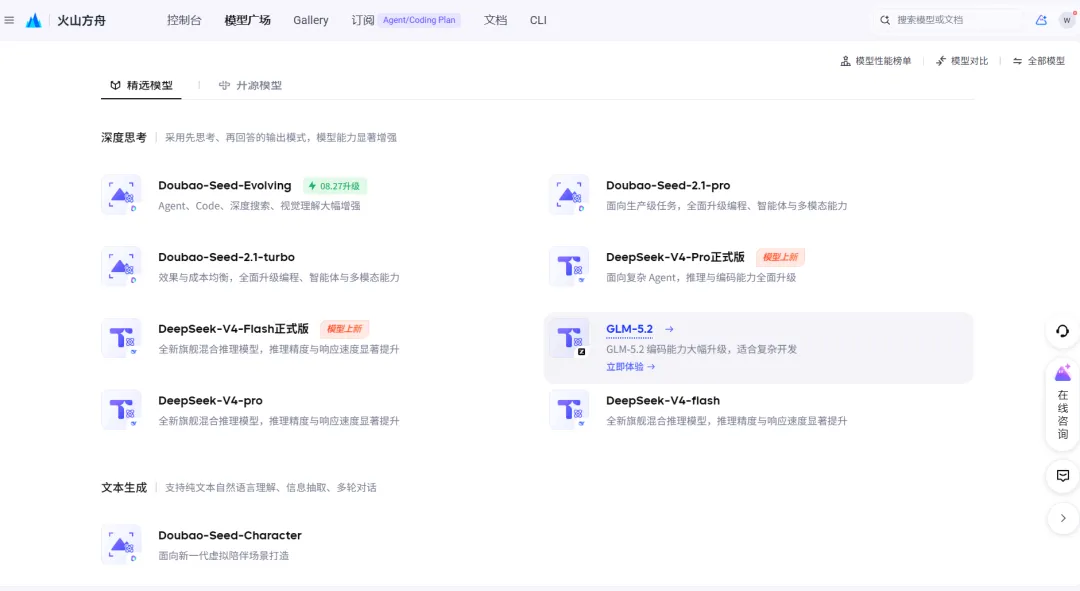Click the arrow next to GLM-5.2

[x=669, y=329]
